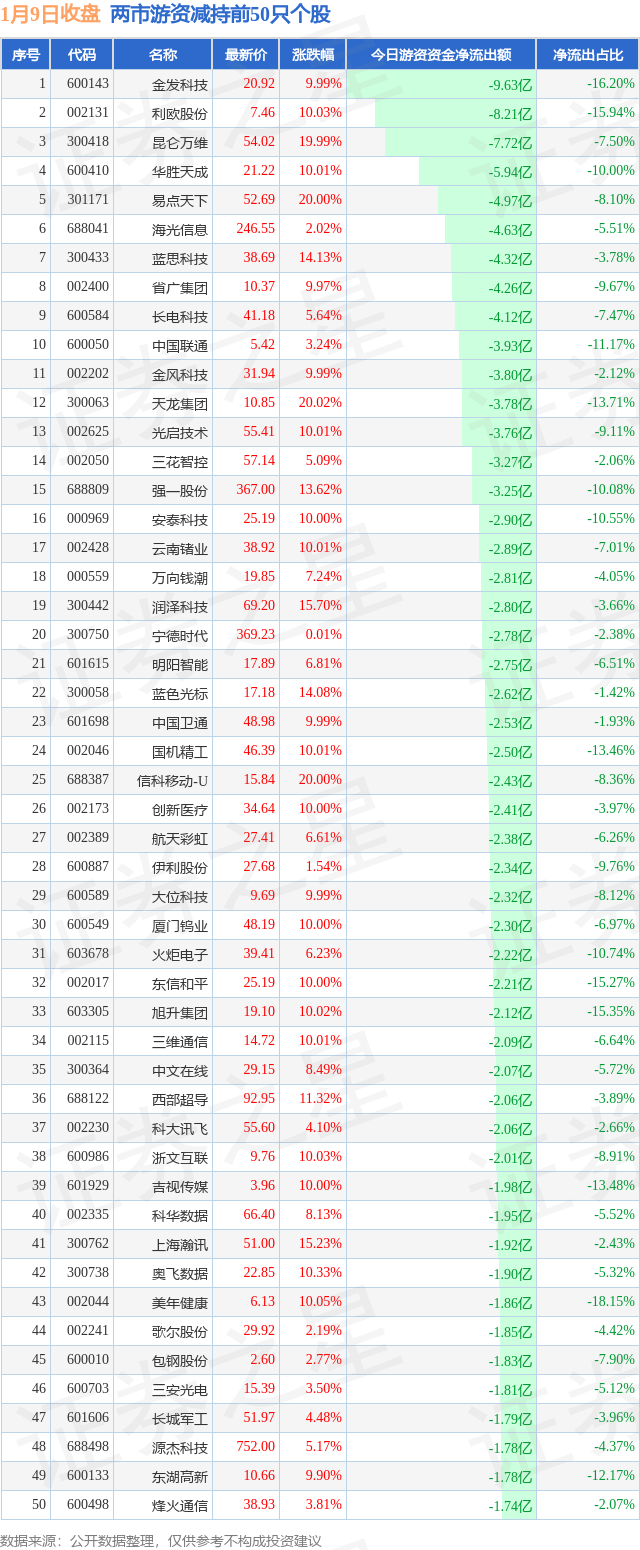Select stock name 长城军工

[180, 1418]
